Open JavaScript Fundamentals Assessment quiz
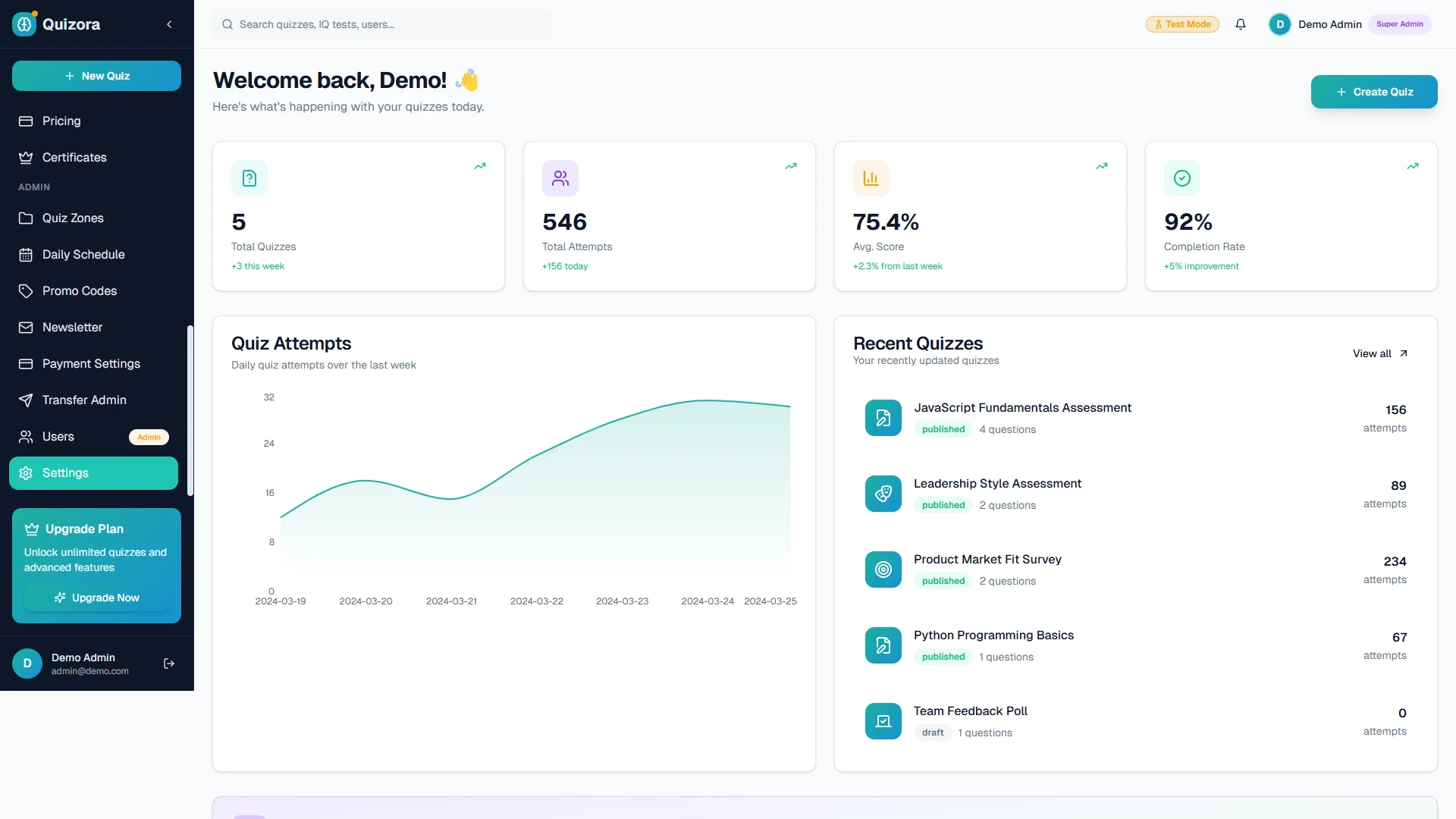Viewport: 1456px width, 819px height. pos(1136,418)
